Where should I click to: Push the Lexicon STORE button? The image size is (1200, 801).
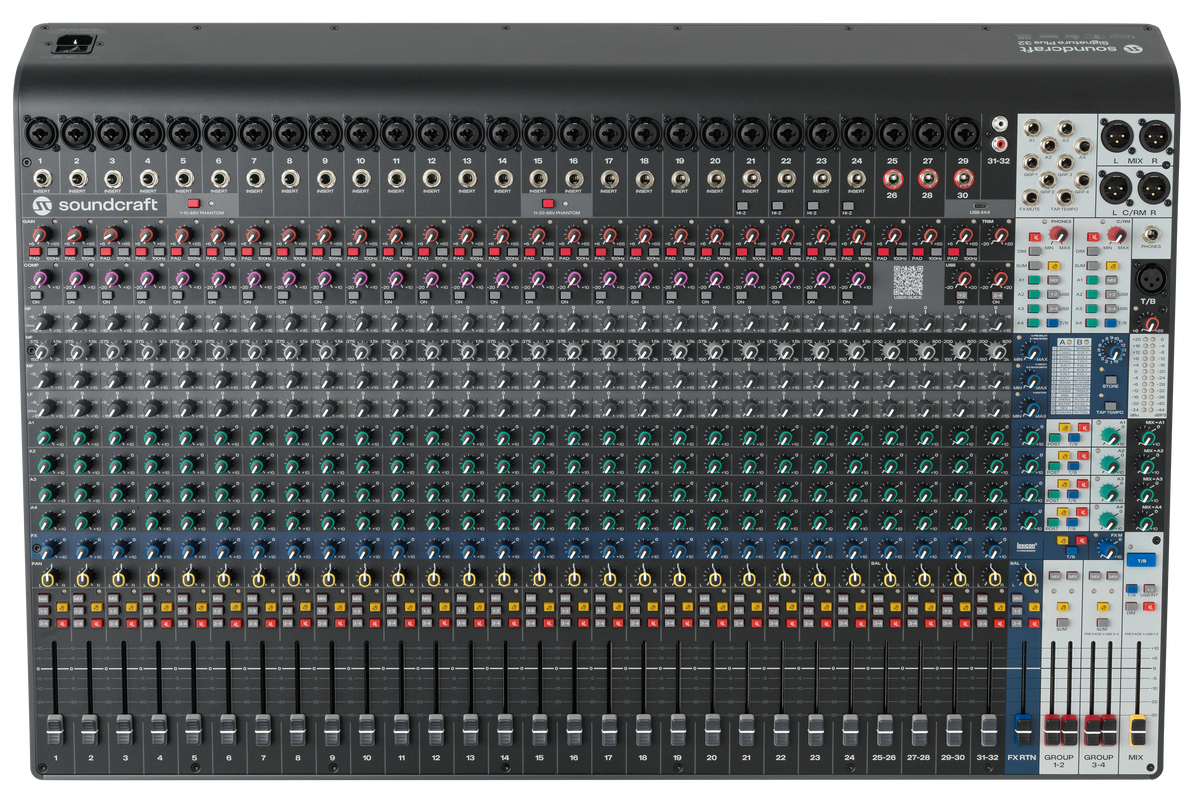coord(1110,379)
